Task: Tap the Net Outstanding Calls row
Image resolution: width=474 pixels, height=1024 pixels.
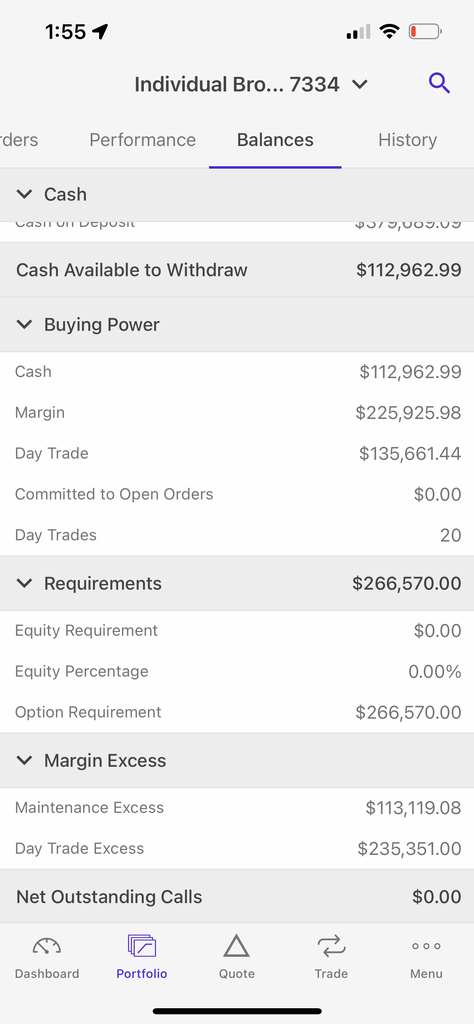Action: [237, 897]
